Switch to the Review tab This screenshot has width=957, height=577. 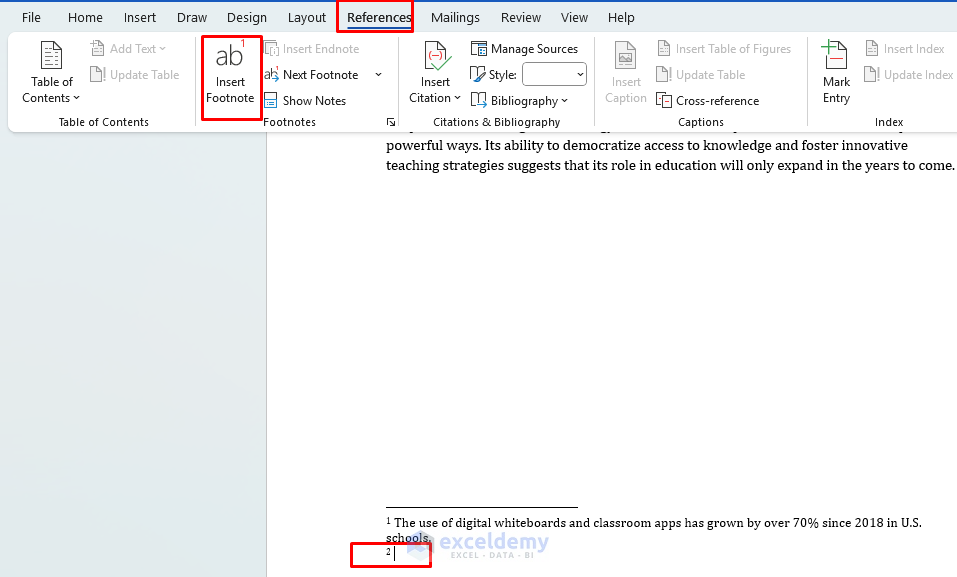coord(521,18)
